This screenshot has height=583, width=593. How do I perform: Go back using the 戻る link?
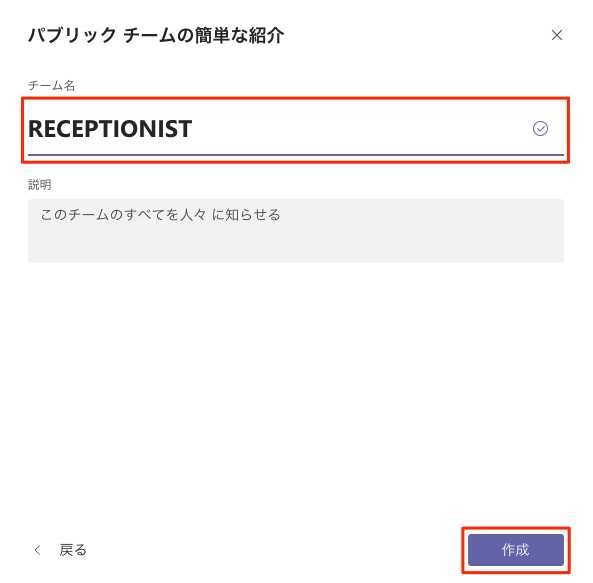pyautogui.click(x=73, y=550)
